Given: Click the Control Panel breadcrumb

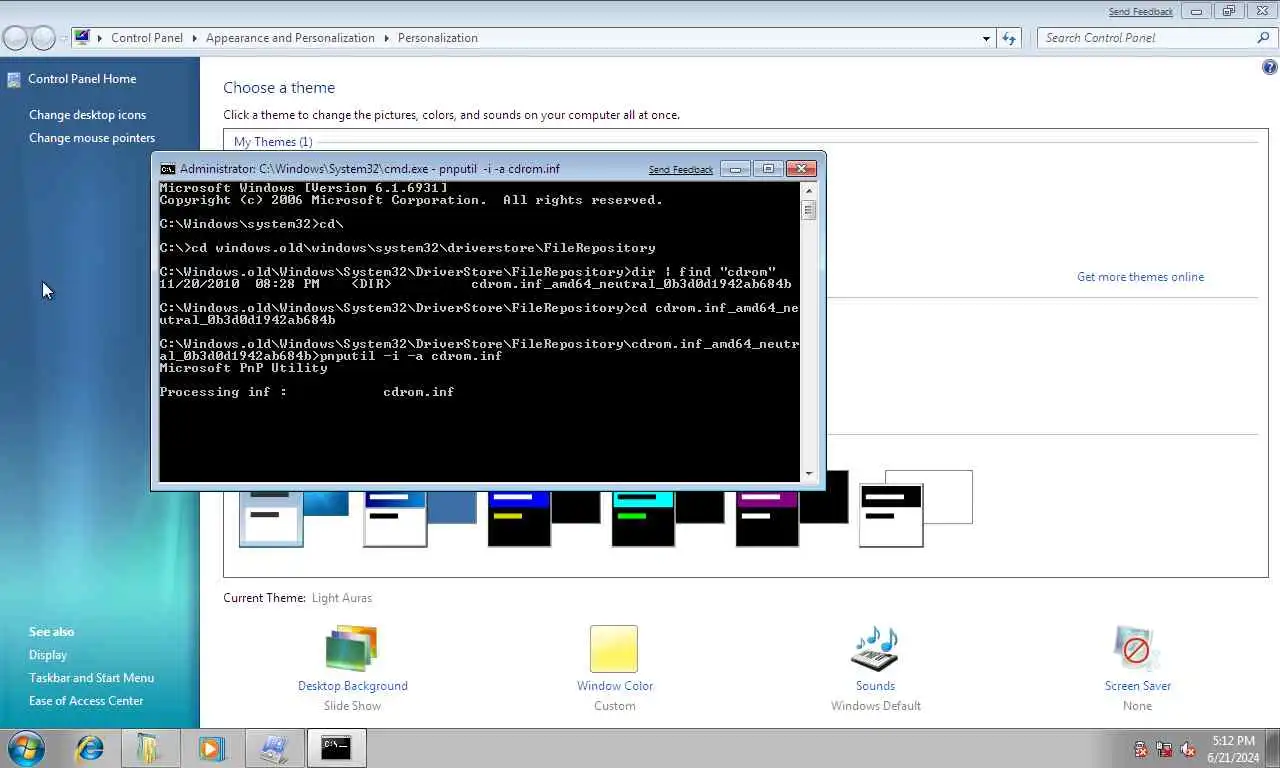Looking at the screenshot, I should [x=147, y=38].
